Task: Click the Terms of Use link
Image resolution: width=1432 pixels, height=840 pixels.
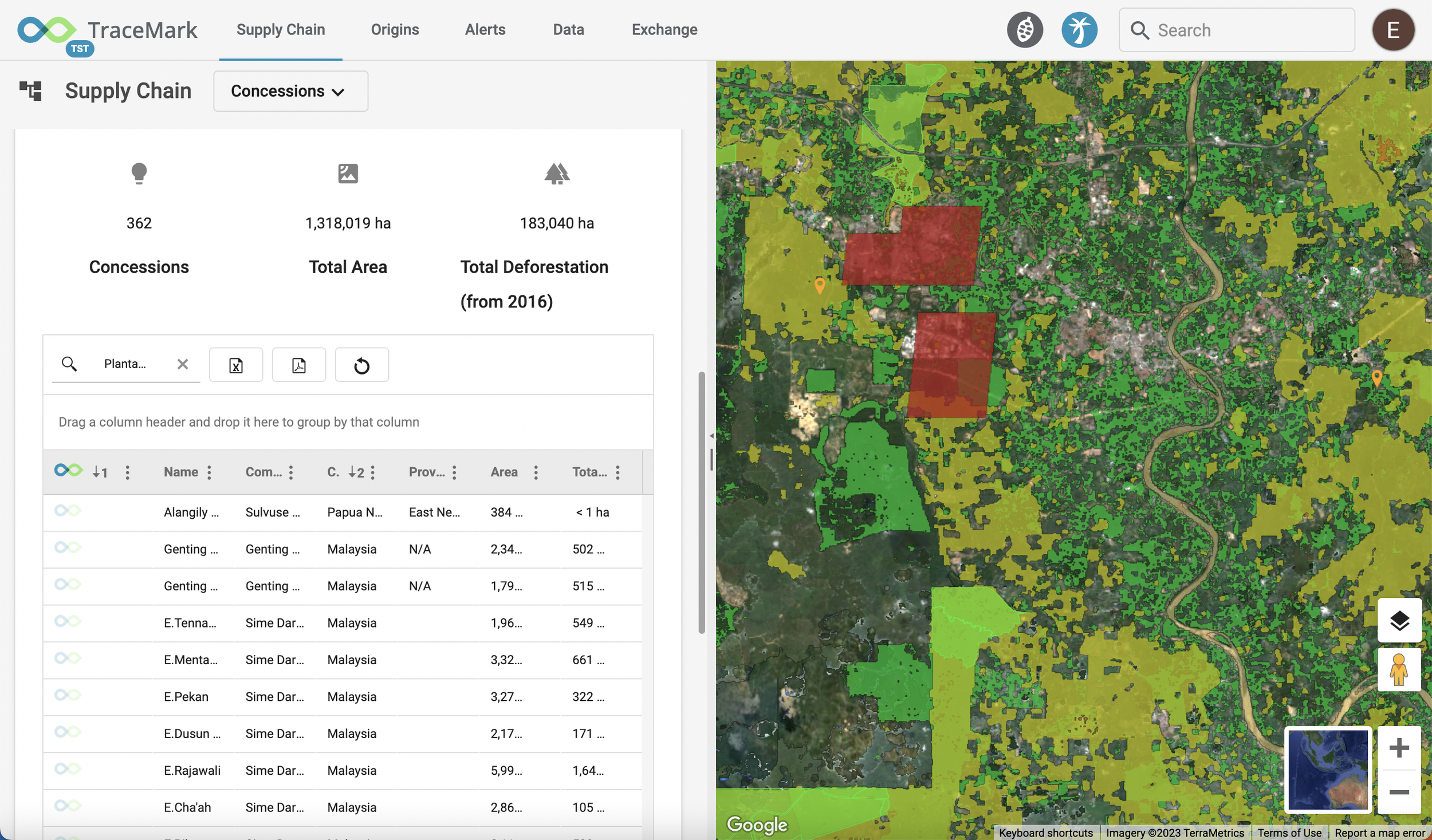Action: pos(1289,833)
